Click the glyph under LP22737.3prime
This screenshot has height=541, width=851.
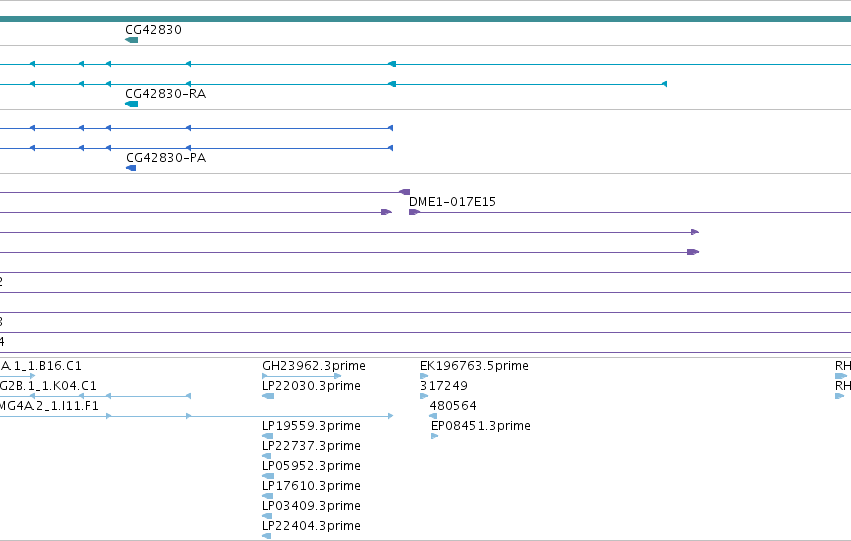point(266,456)
